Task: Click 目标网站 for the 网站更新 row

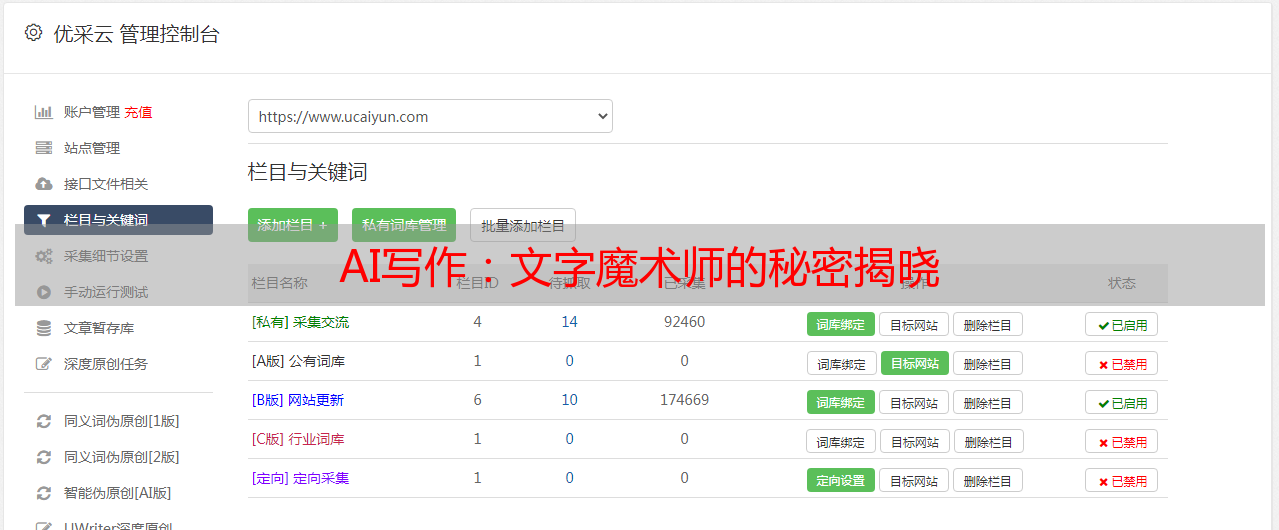Action: [914, 402]
